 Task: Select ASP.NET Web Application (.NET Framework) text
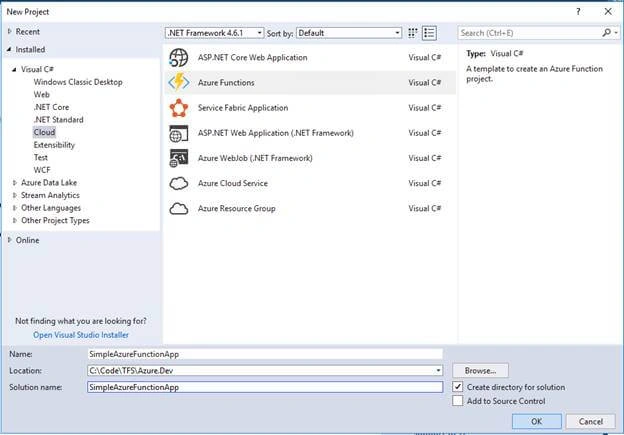point(275,133)
